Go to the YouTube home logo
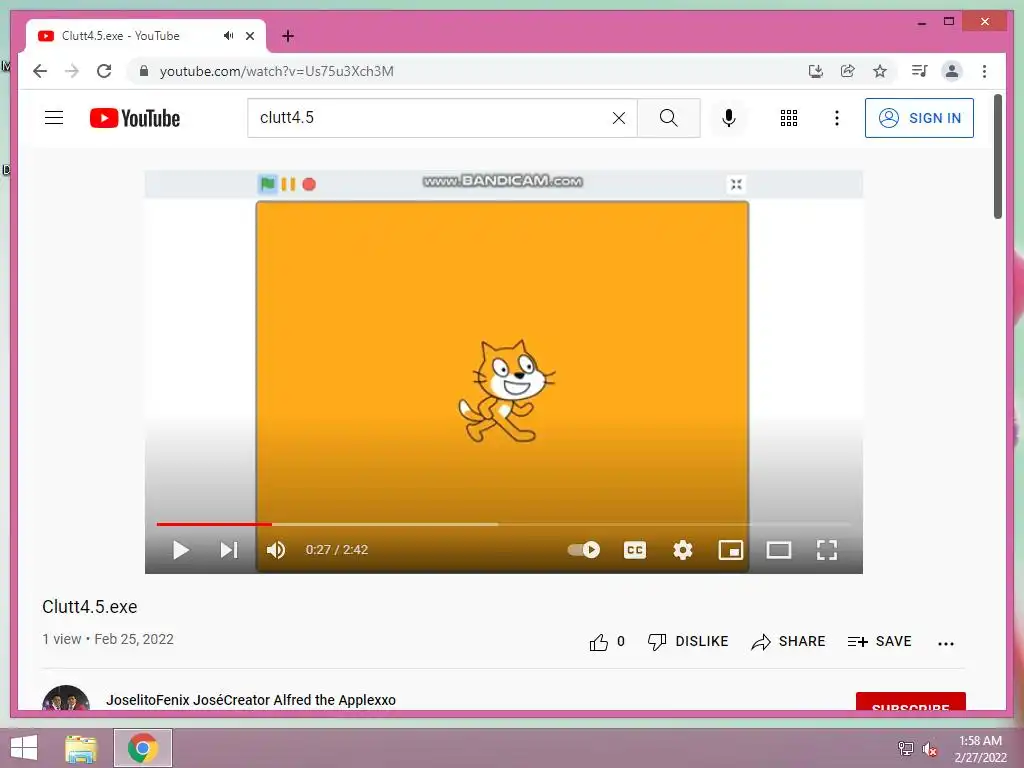The image size is (1024, 768). (135, 118)
